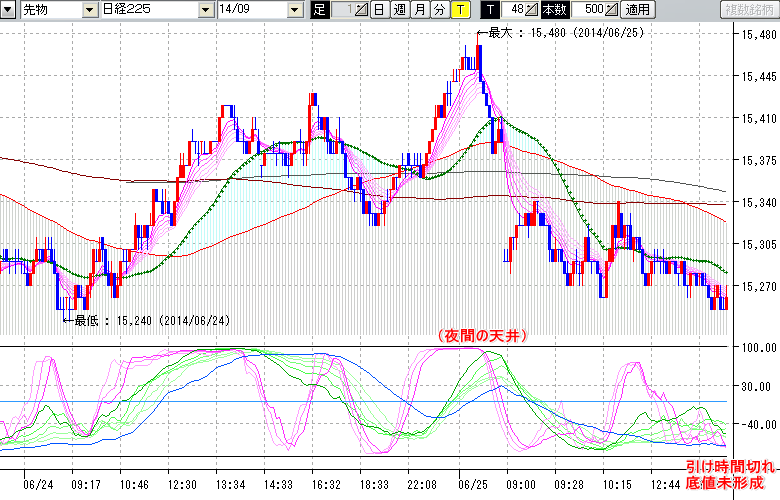This screenshot has height=500, width=780.
Task: Focus the 本数 500 bar count field
Action: click(x=587, y=10)
